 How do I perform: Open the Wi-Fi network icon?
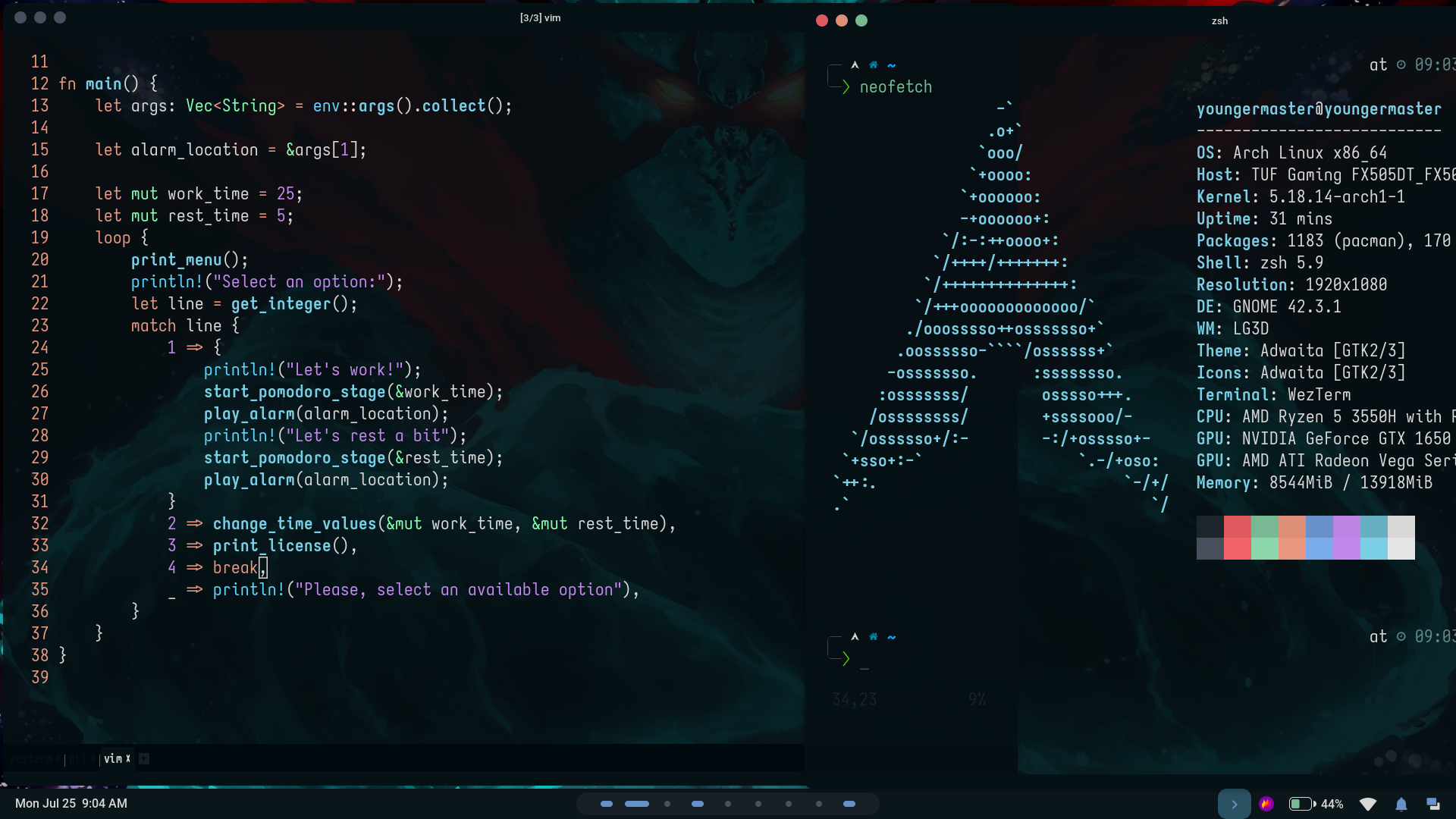1368,804
